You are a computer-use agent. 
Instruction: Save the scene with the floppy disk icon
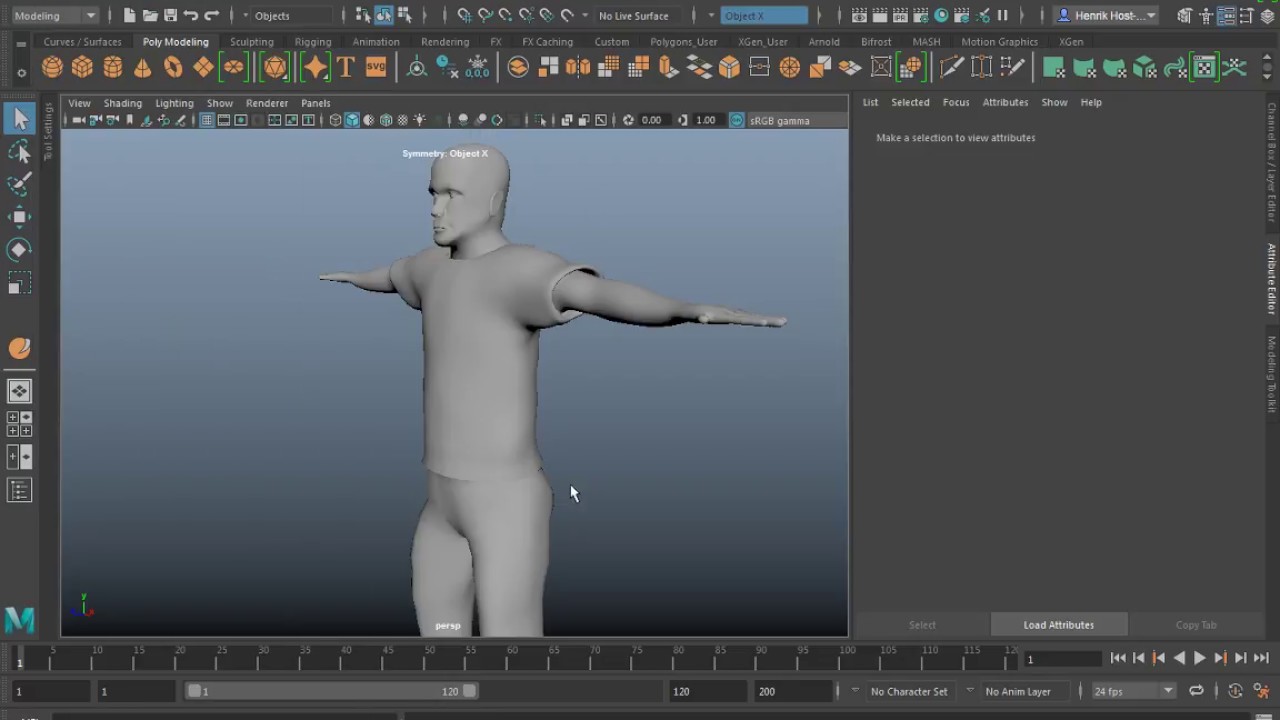pos(170,16)
